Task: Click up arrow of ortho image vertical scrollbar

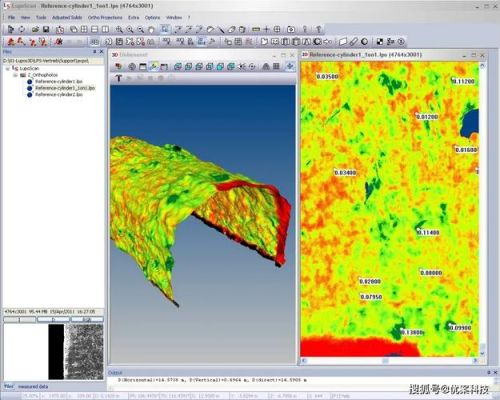Action: tap(482, 66)
